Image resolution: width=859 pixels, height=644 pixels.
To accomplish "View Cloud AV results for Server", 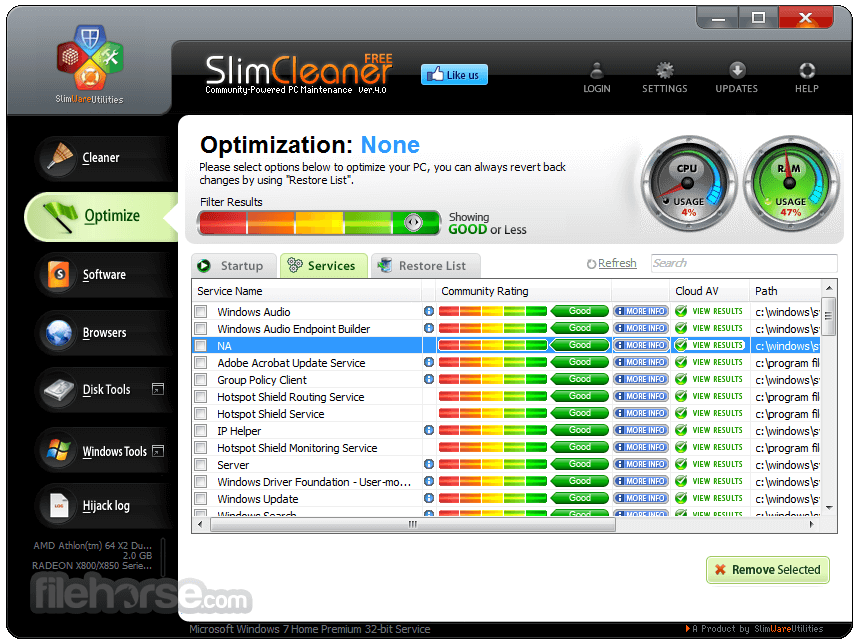I will [717, 464].
